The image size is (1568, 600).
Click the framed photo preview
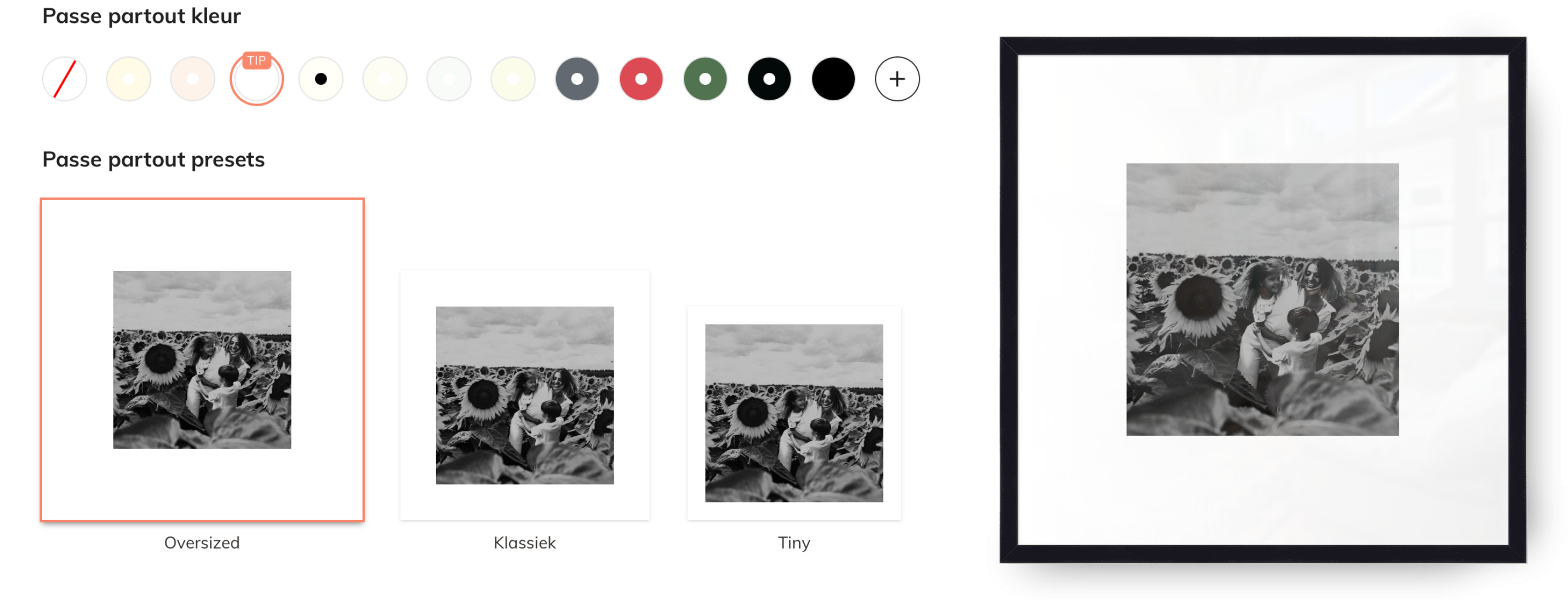click(x=1262, y=299)
